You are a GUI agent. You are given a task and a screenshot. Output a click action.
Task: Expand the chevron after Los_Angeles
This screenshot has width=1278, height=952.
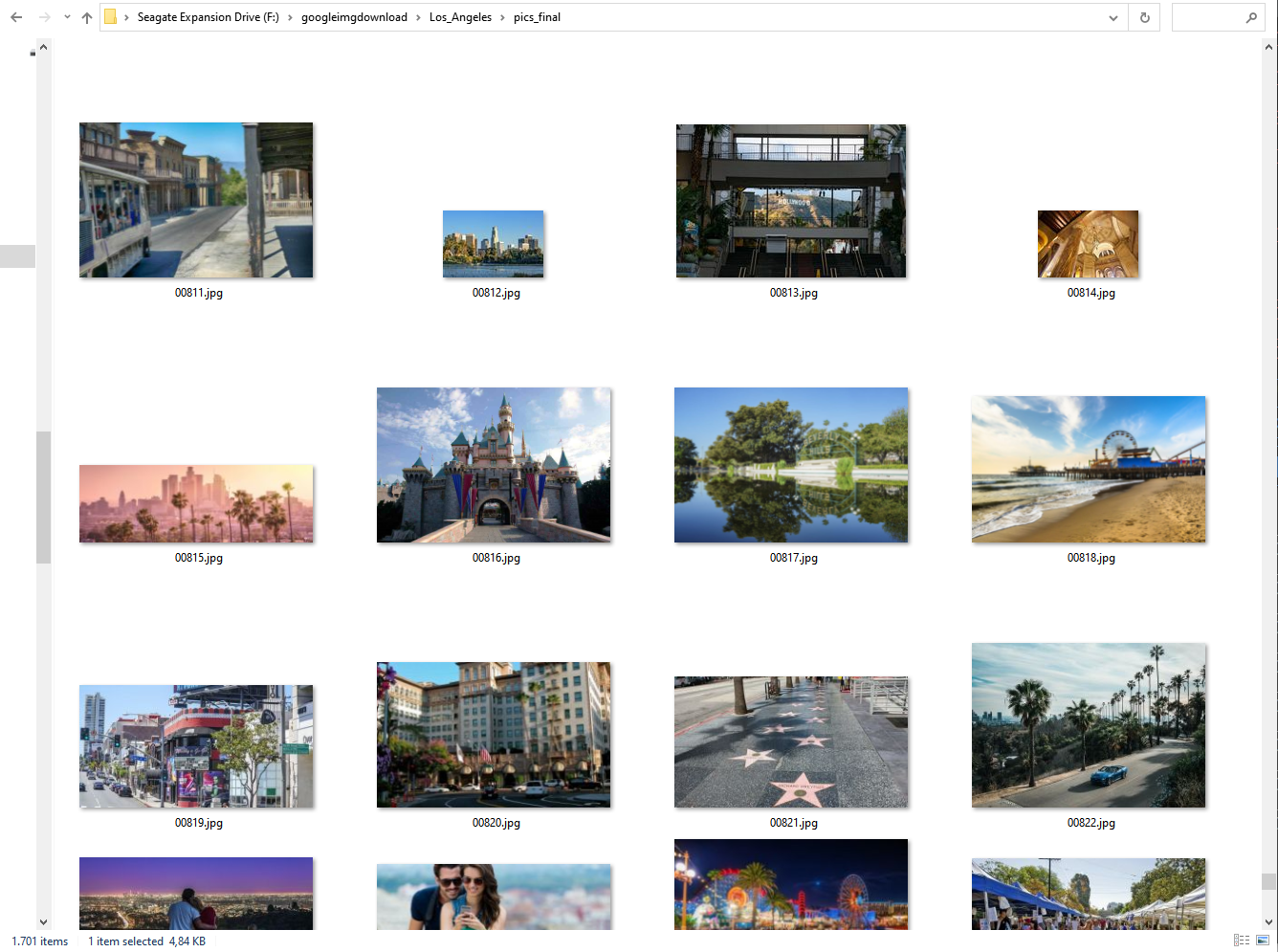(x=502, y=17)
